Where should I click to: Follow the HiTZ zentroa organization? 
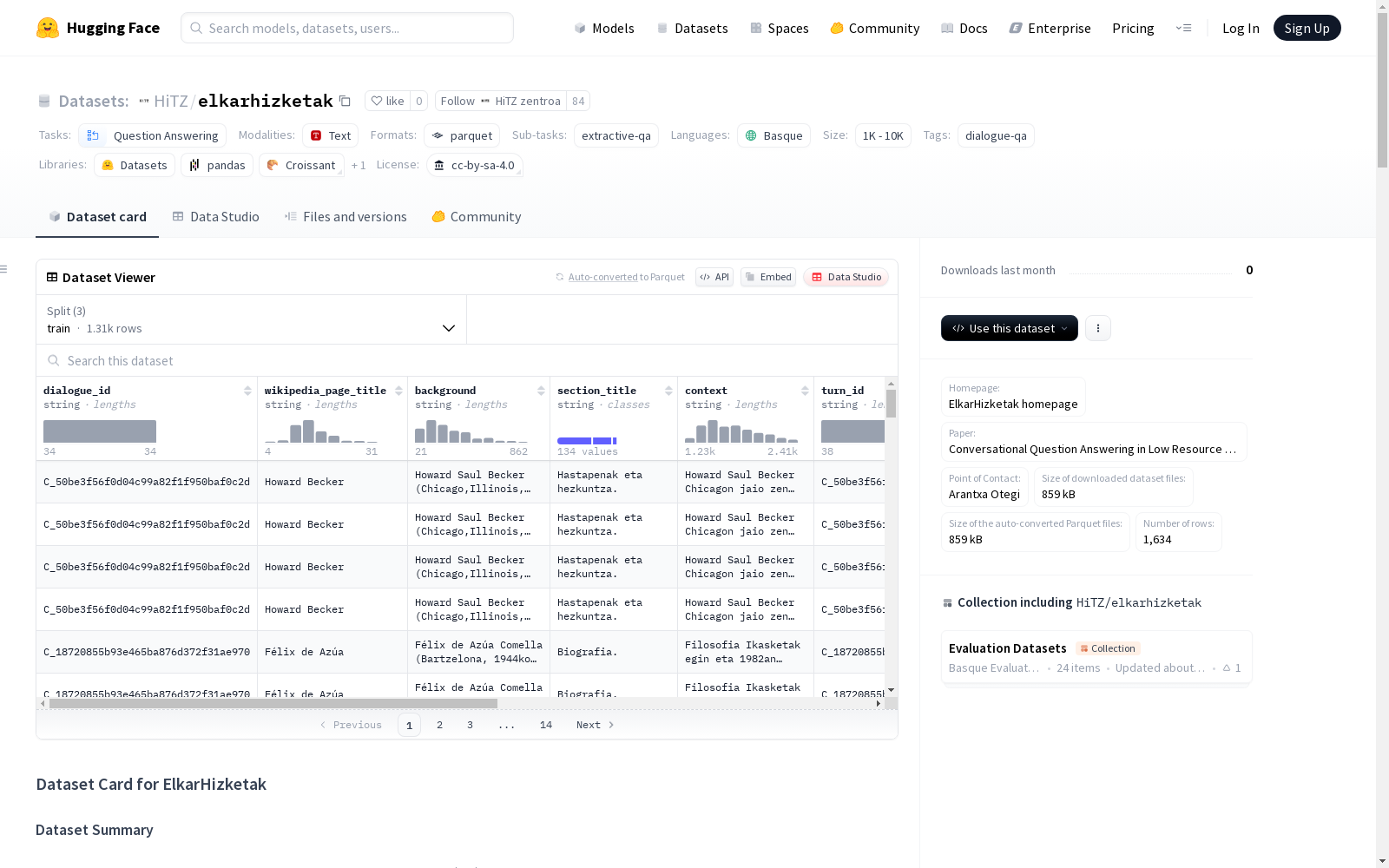tap(501, 101)
